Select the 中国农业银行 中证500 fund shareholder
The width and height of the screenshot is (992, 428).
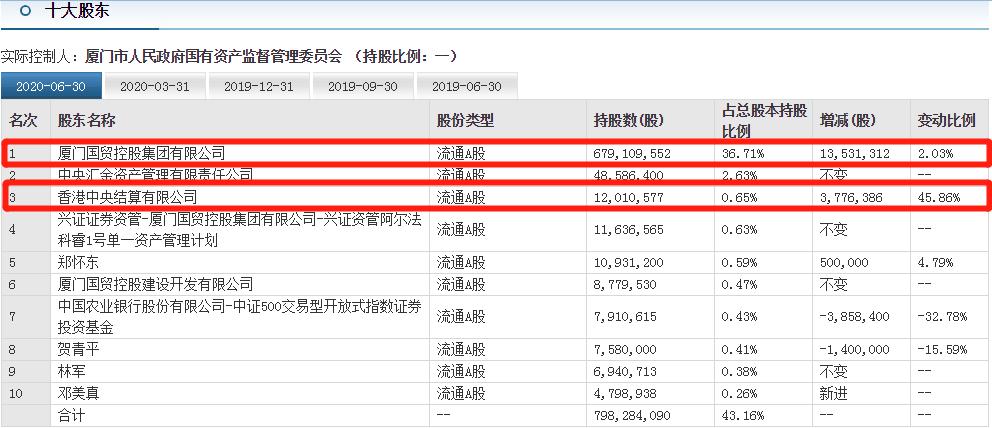click(239, 317)
